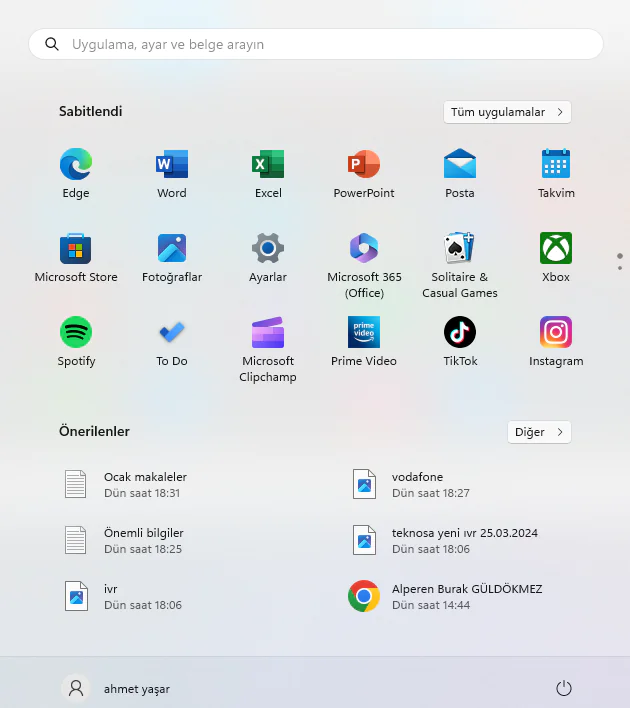Launch Word from pinned apps

(172, 173)
